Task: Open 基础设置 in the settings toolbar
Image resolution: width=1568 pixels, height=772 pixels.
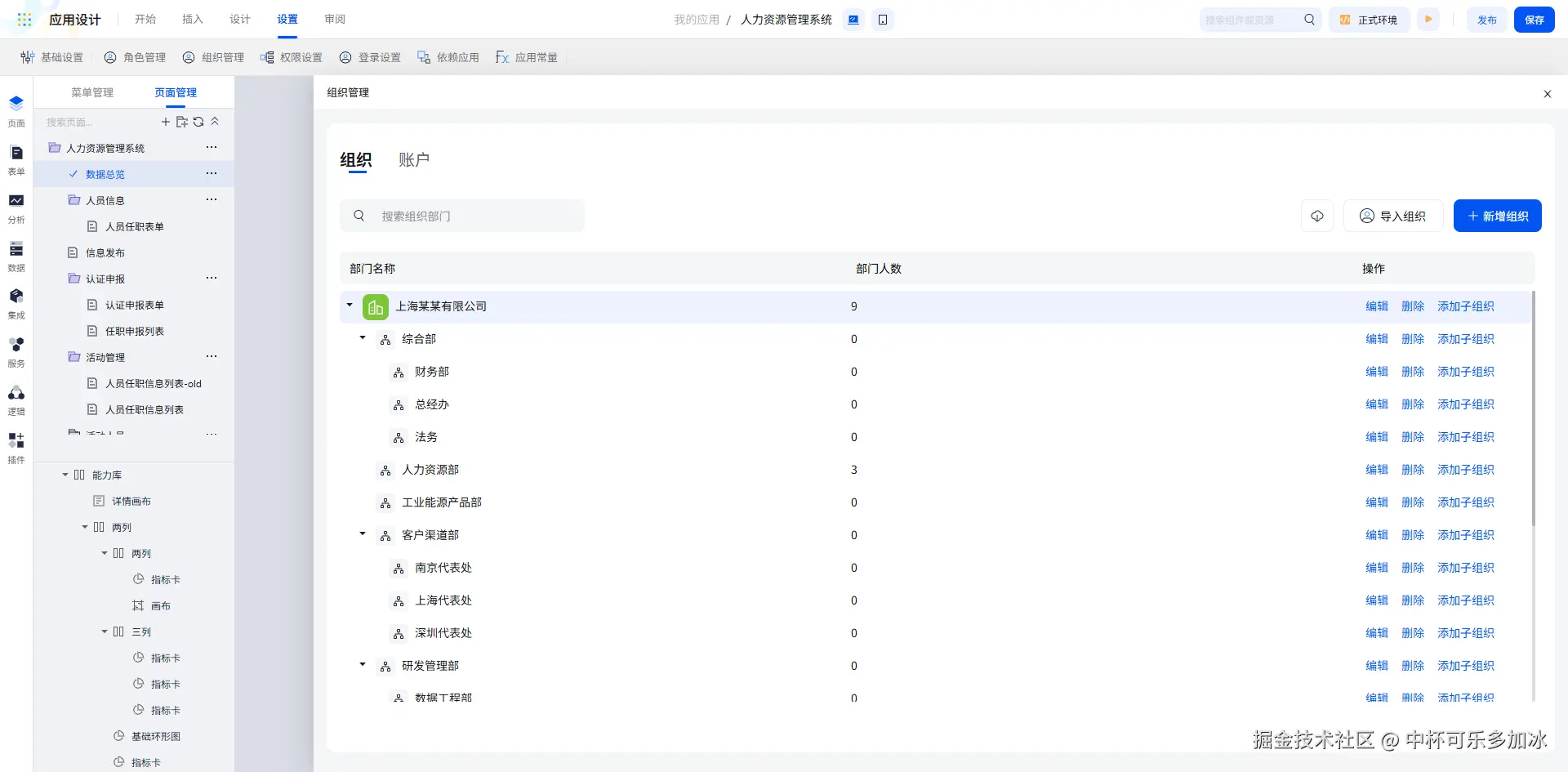Action: coord(52,57)
